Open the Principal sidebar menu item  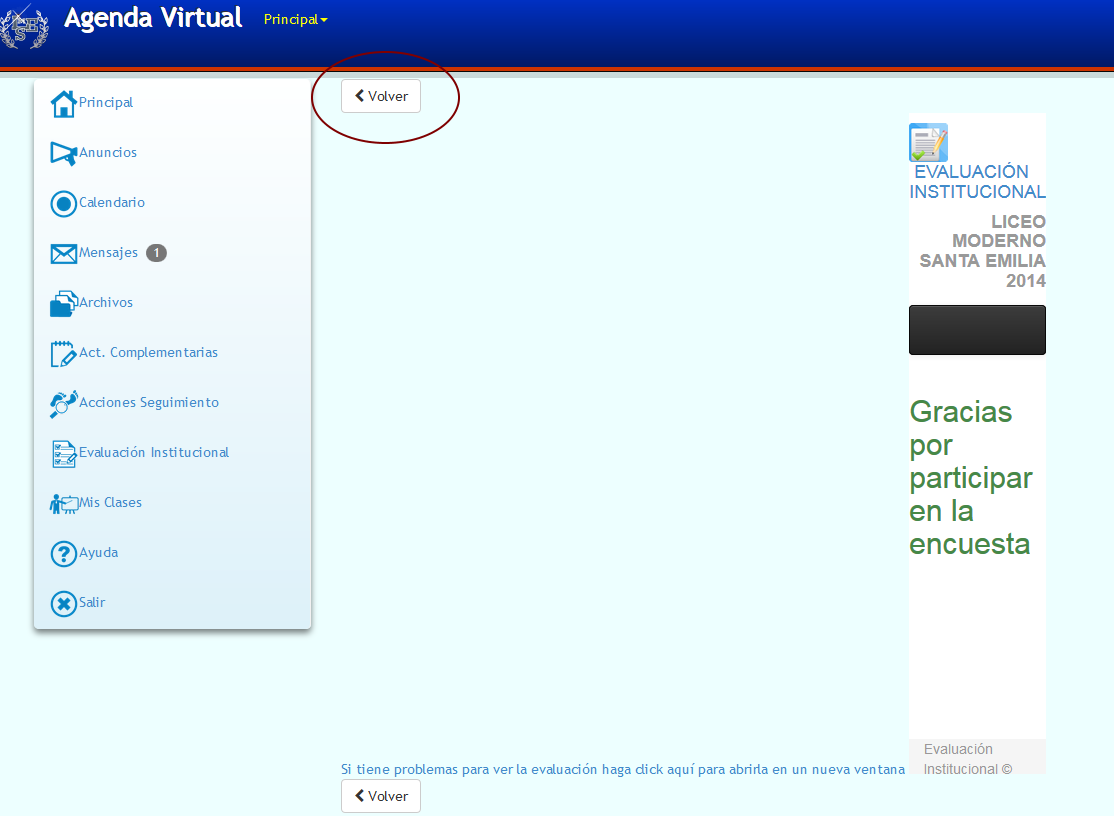tap(106, 102)
